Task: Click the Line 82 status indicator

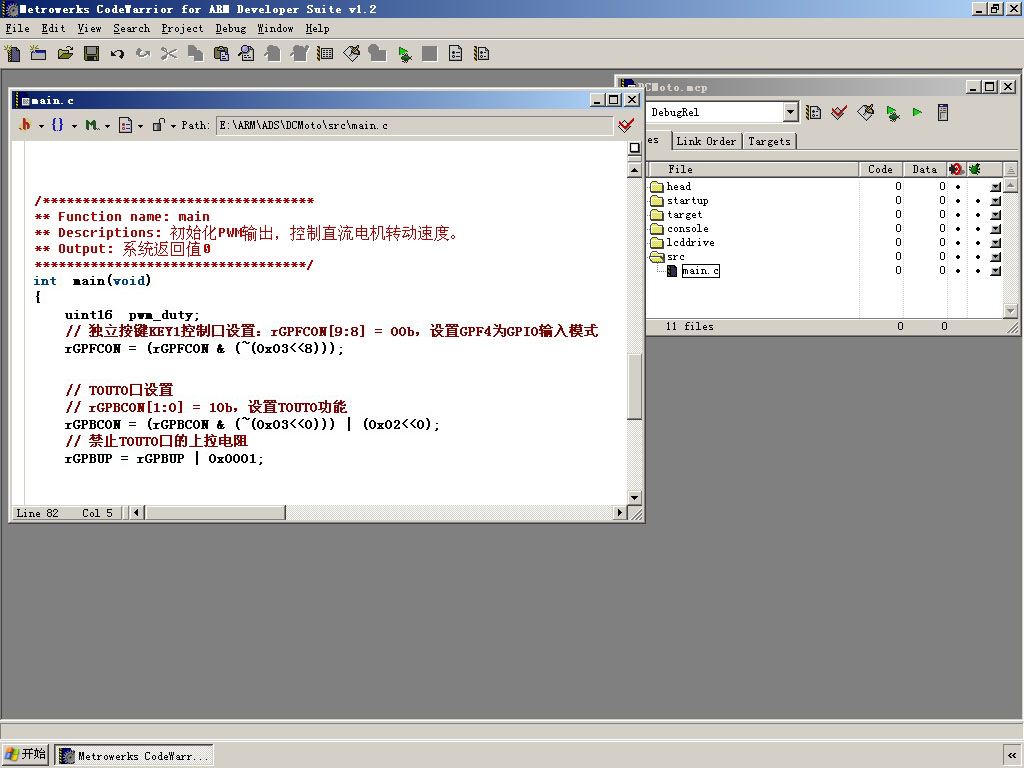Action: click(x=37, y=513)
